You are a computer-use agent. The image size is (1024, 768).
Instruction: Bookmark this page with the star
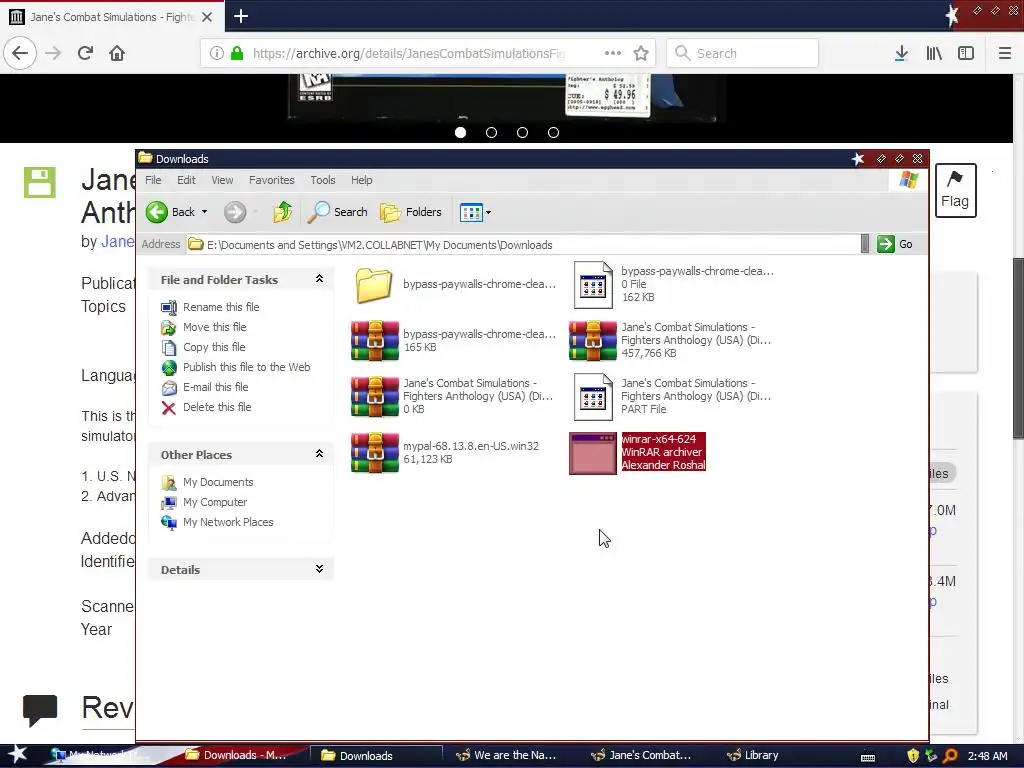641,53
